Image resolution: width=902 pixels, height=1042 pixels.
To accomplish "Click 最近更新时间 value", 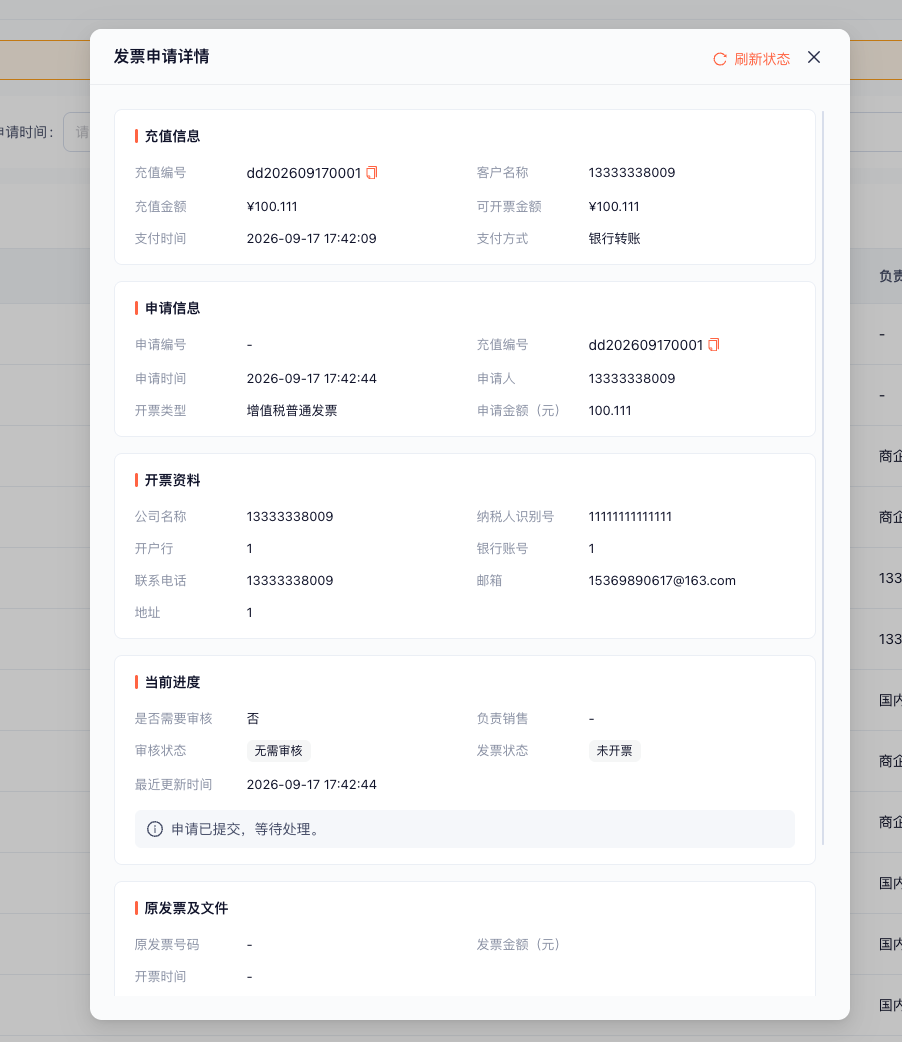I will pos(312,785).
